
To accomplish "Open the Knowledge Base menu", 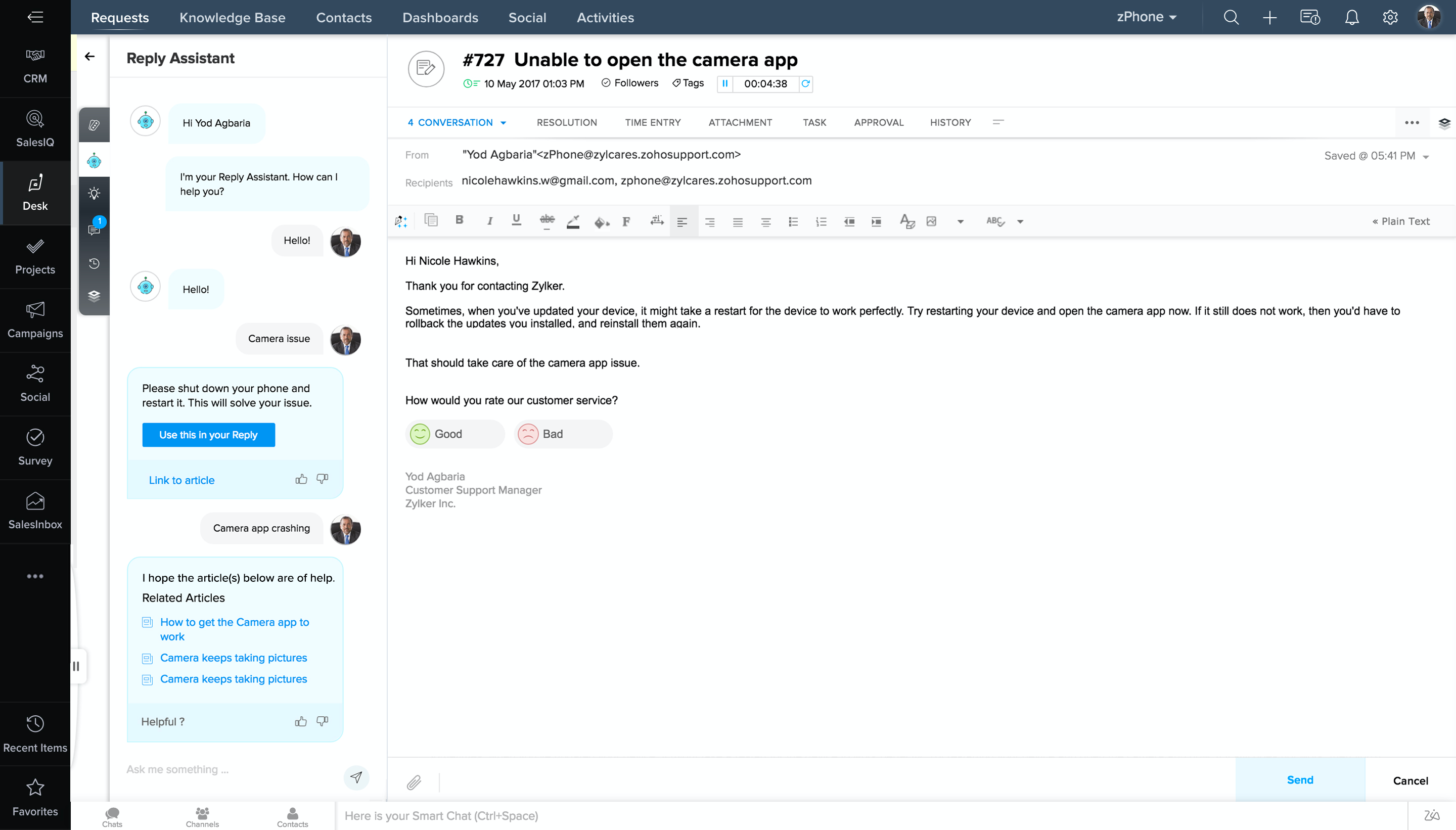I will [232, 17].
